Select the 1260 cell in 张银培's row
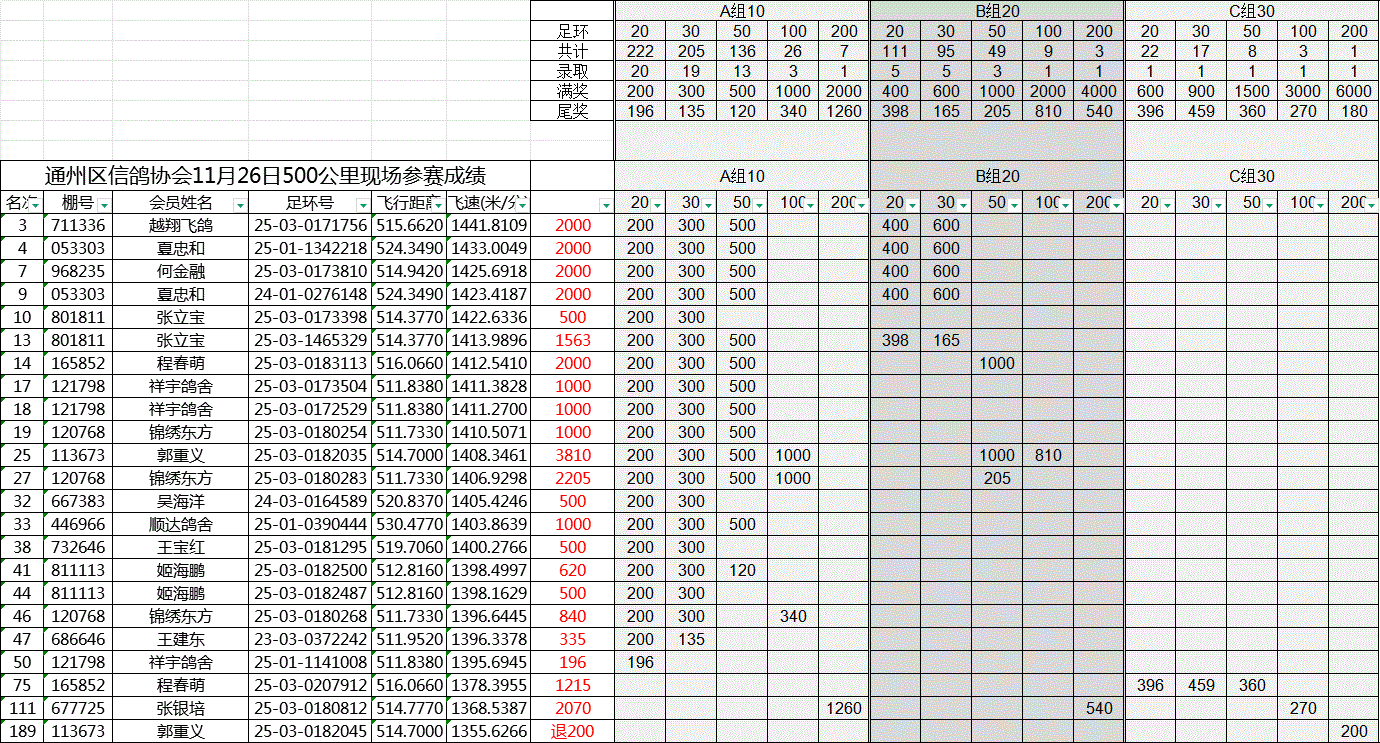1380x743 pixels. tap(844, 708)
